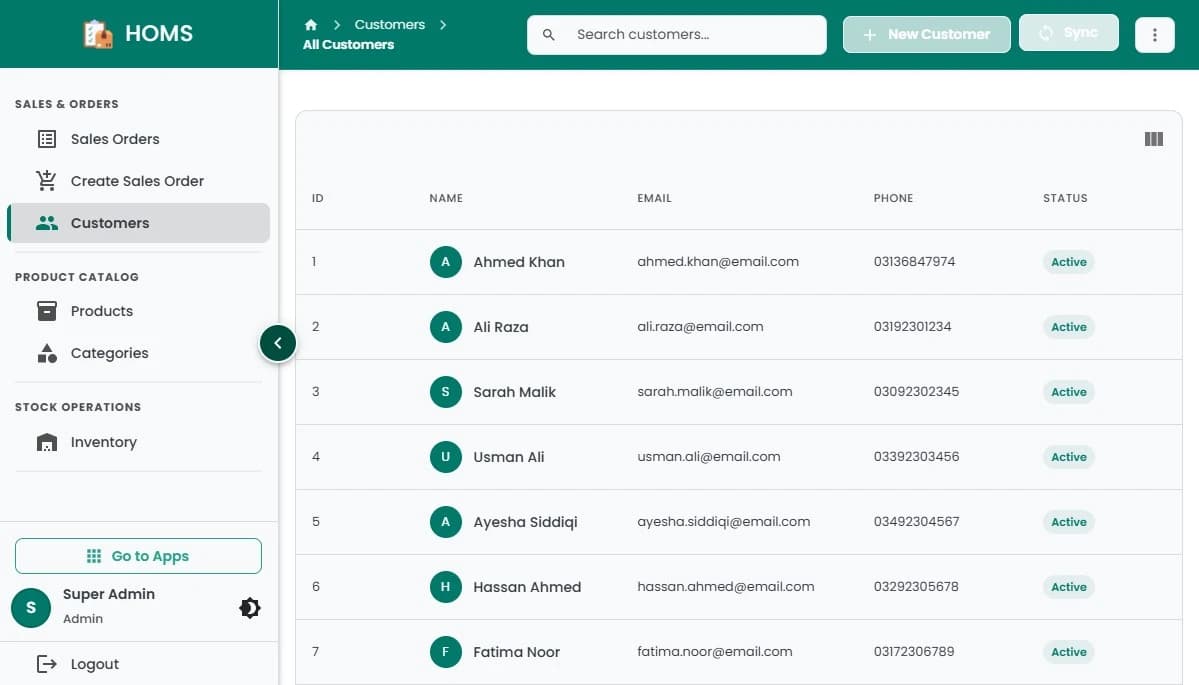Screen dimensions: 1199x685
Task: Click the Customers people icon
Action: [47, 222]
